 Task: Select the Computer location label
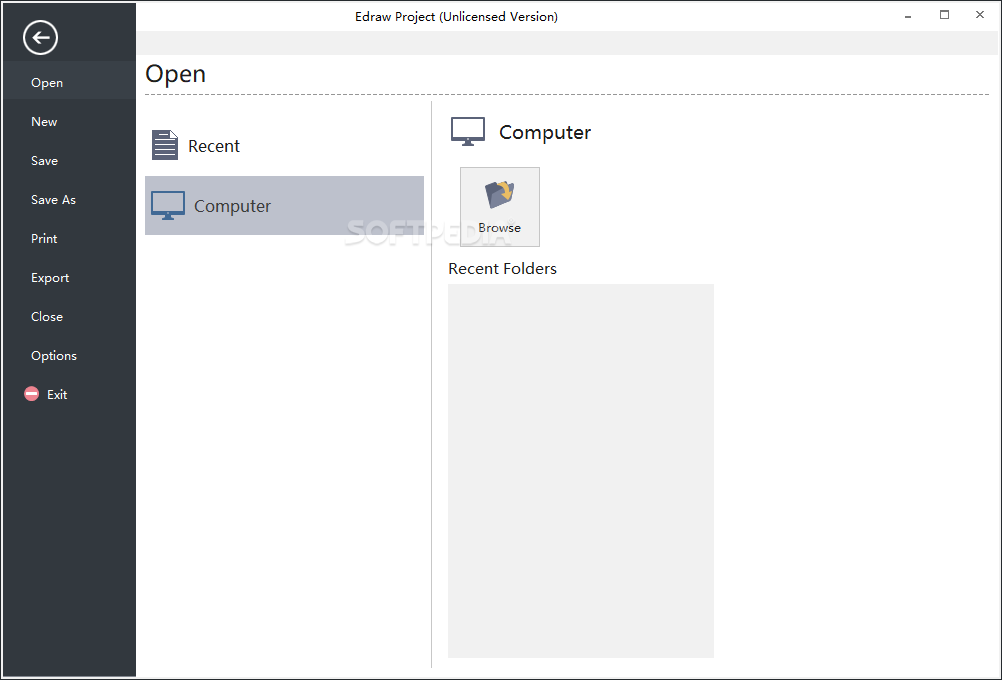pos(233,206)
